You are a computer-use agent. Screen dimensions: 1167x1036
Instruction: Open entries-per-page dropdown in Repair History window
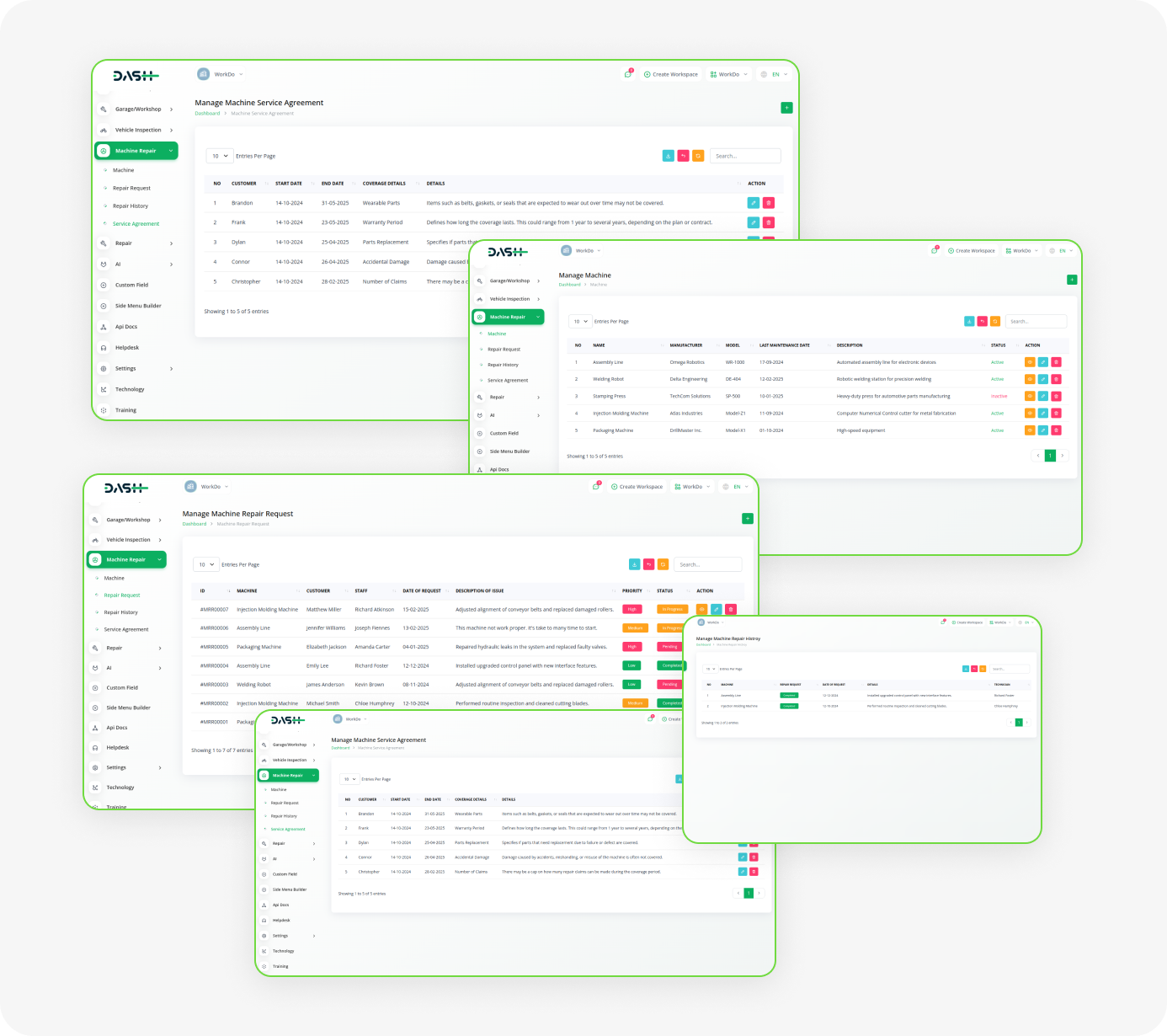coord(710,669)
